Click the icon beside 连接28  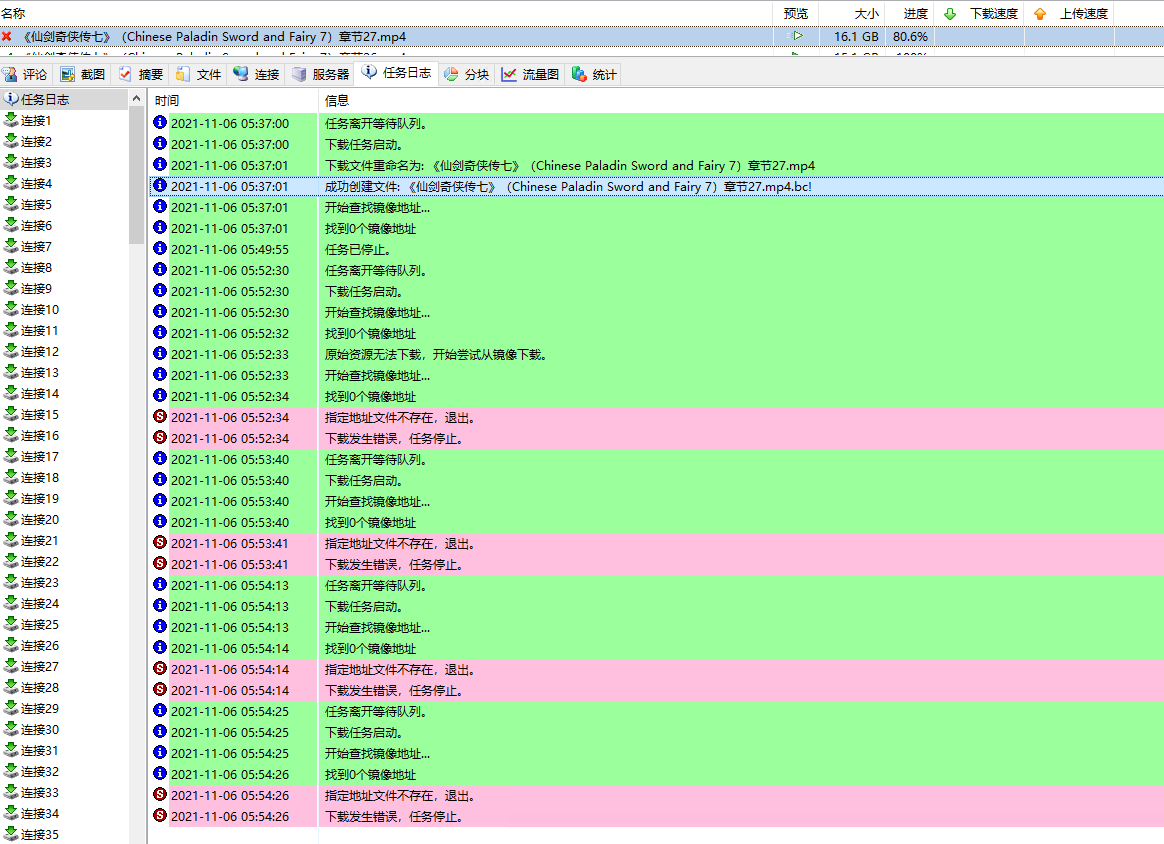[x=11, y=687]
